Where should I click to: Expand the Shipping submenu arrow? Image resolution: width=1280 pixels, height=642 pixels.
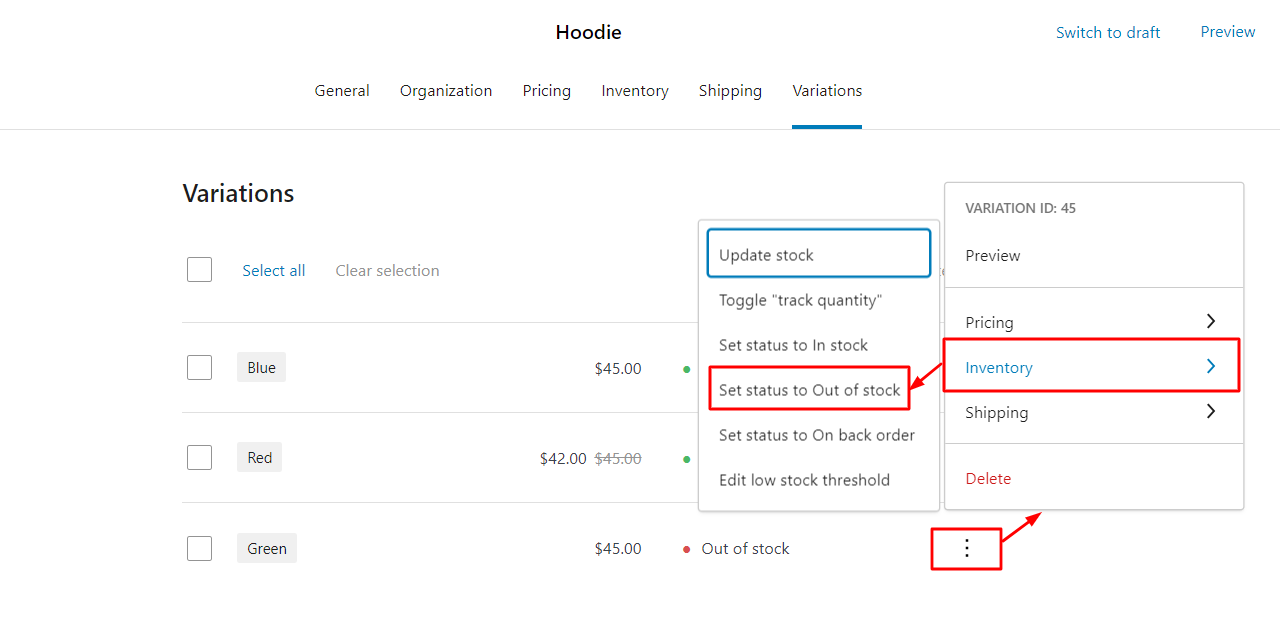(x=1210, y=412)
